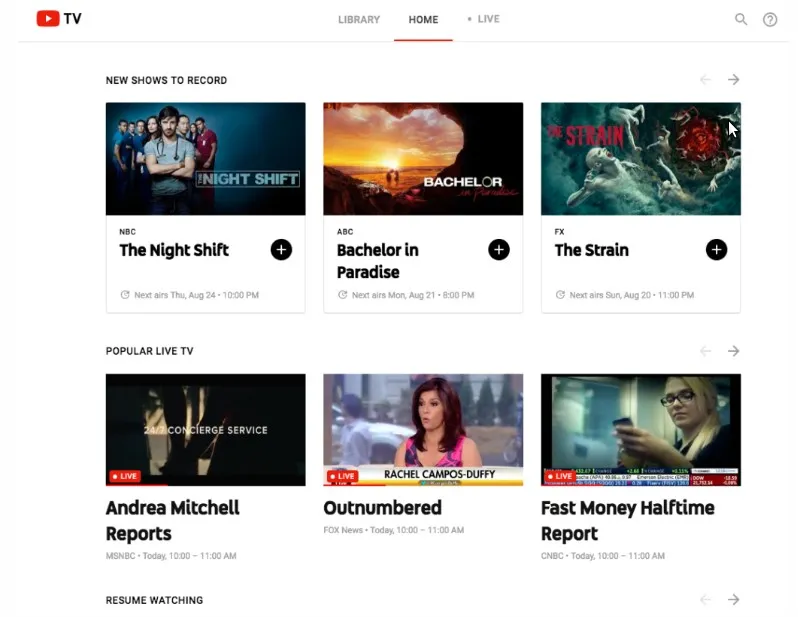This screenshot has width=798, height=617.
Task: Open Bachelor in Paradise title link
Action: pos(378,261)
